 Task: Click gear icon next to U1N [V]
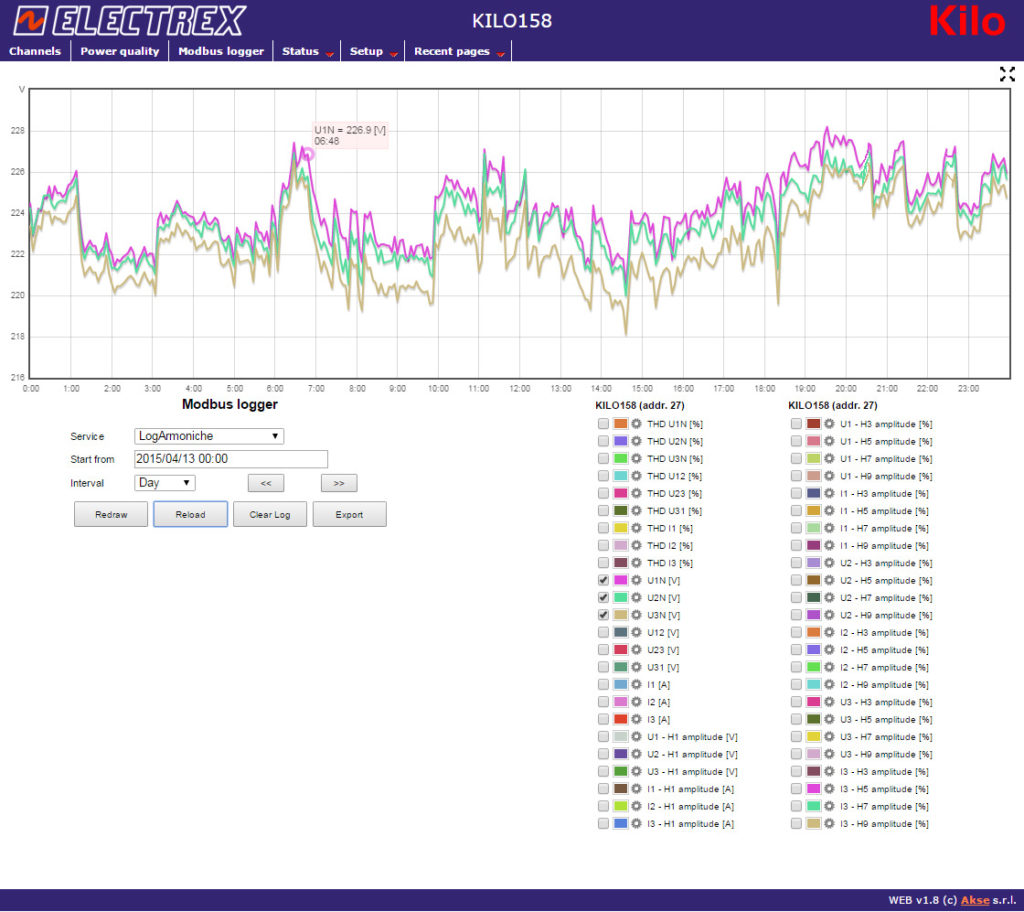pyautogui.click(x=636, y=580)
